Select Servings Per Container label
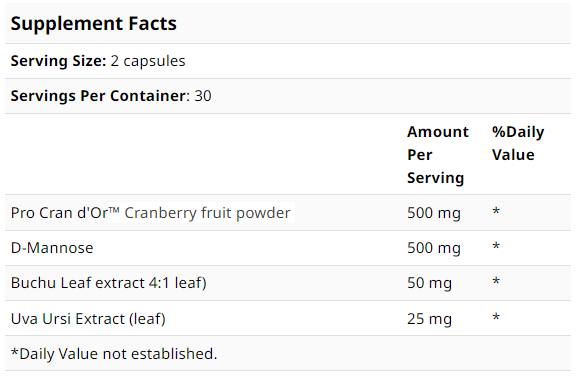585x384 pixels. (100, 96)
